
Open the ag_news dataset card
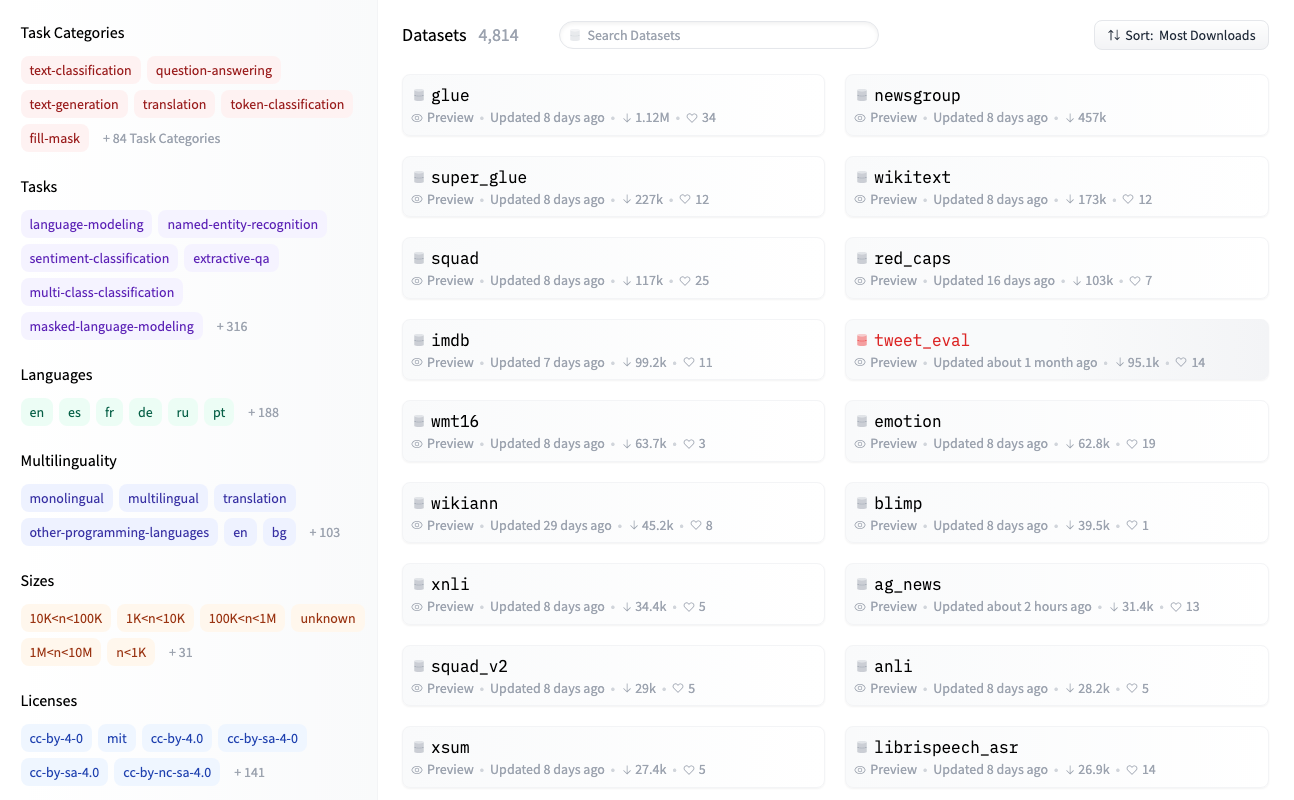tap(907, 585)
